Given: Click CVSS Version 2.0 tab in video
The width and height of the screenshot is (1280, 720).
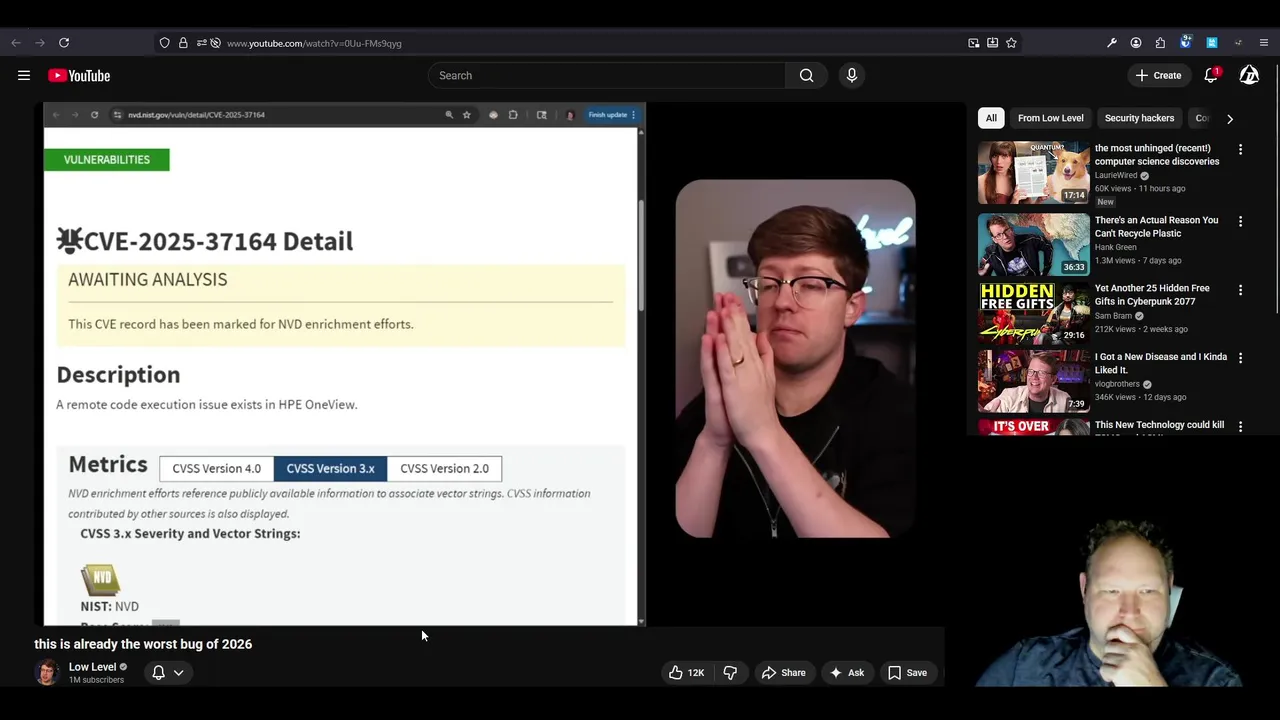Looking at the screenshot, I should click(x=444, y=468).
